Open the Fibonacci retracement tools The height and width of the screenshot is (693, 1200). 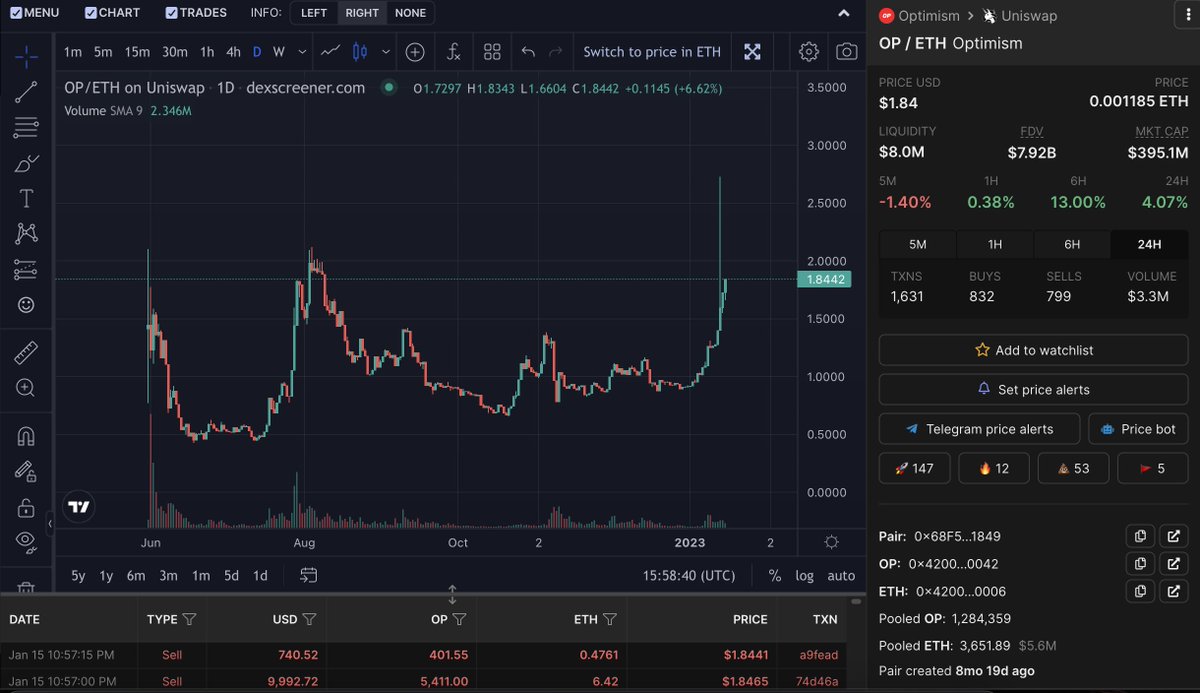pyautogui.click(x=27, y=128)
